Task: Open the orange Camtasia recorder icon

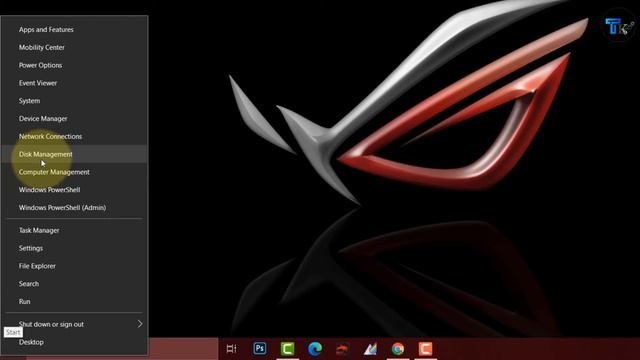Action: pos(425,349)
